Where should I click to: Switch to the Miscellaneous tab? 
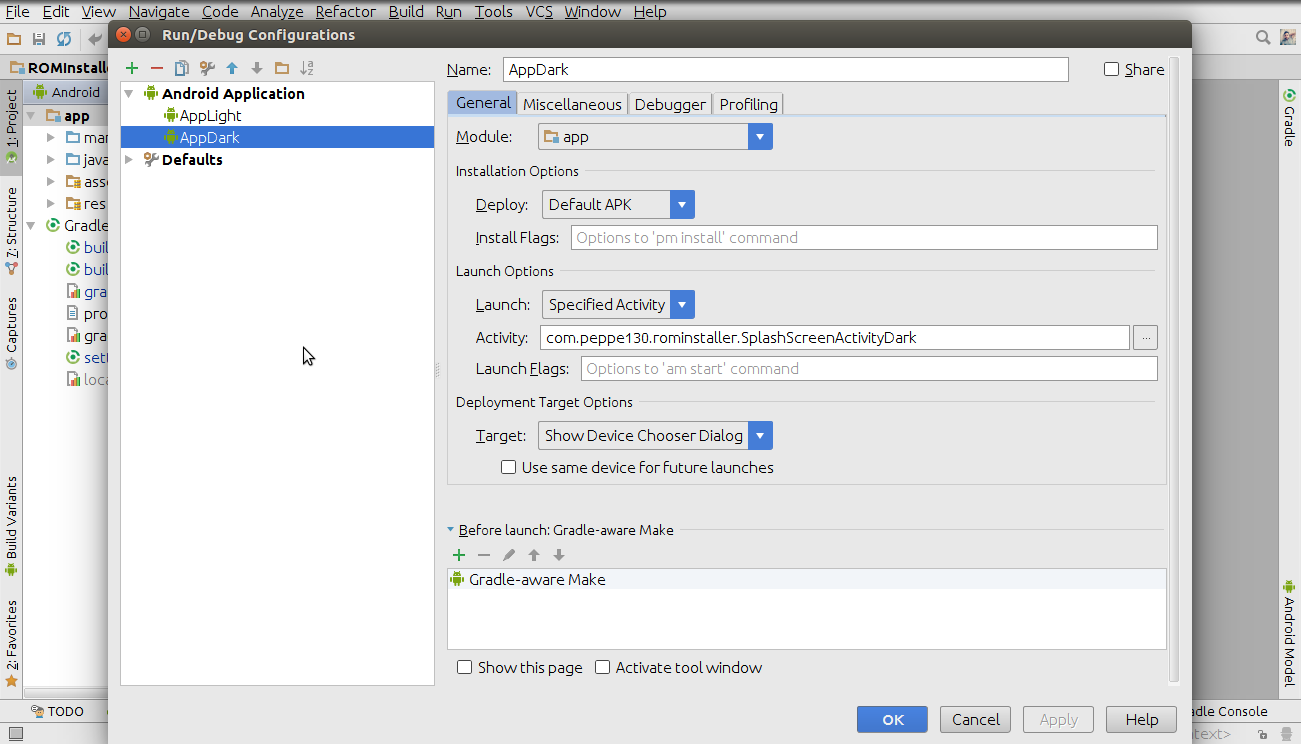(x=572, y=104)
